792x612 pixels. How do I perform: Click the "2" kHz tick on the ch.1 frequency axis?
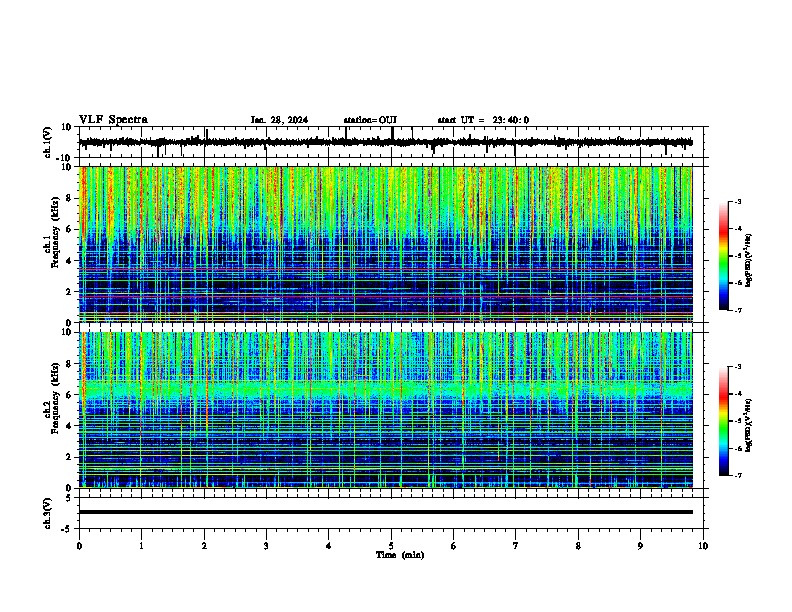[x=69, y=291]
